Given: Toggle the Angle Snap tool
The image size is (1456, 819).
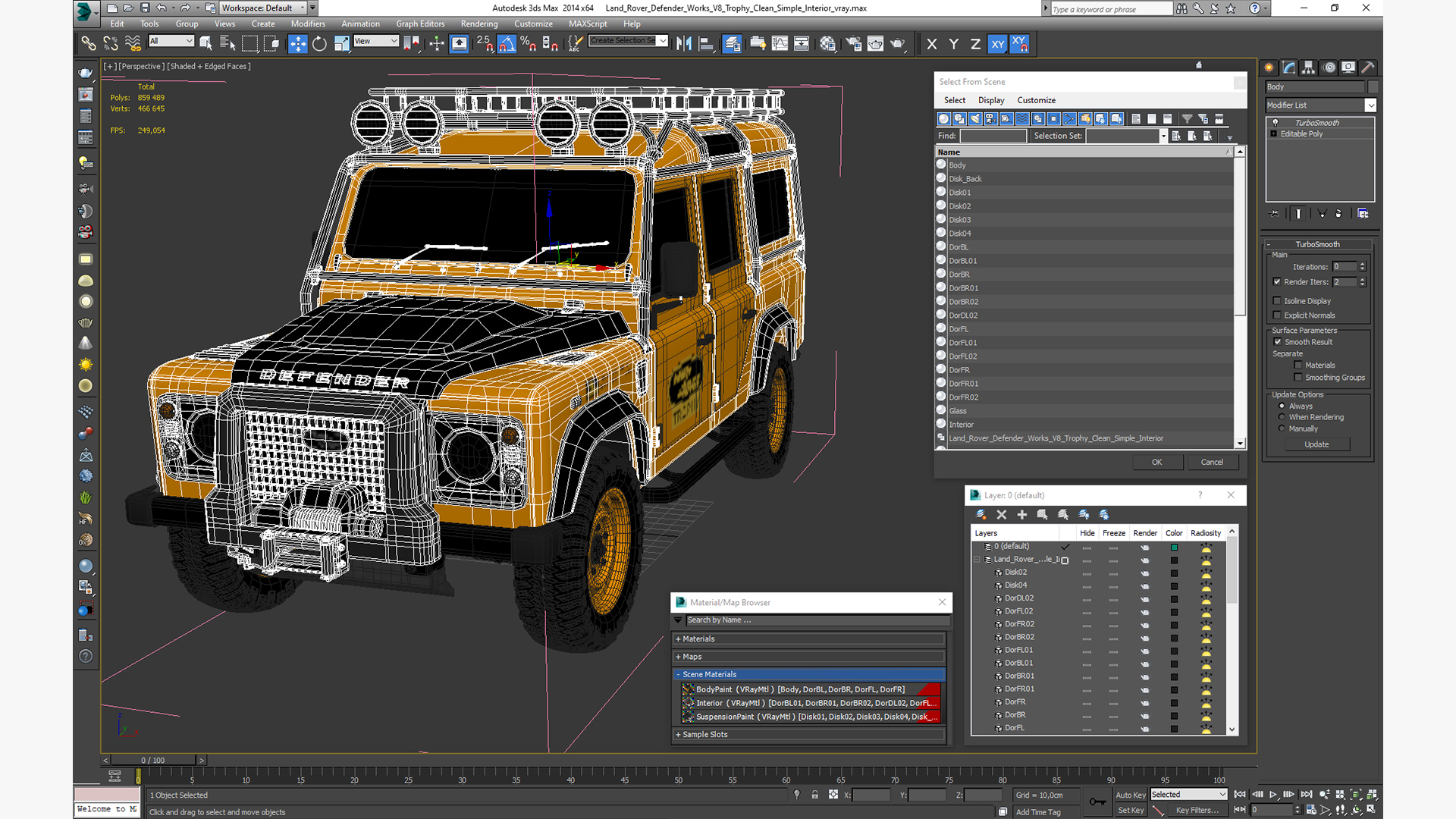Looking at the screenshot, I should 507,44.
